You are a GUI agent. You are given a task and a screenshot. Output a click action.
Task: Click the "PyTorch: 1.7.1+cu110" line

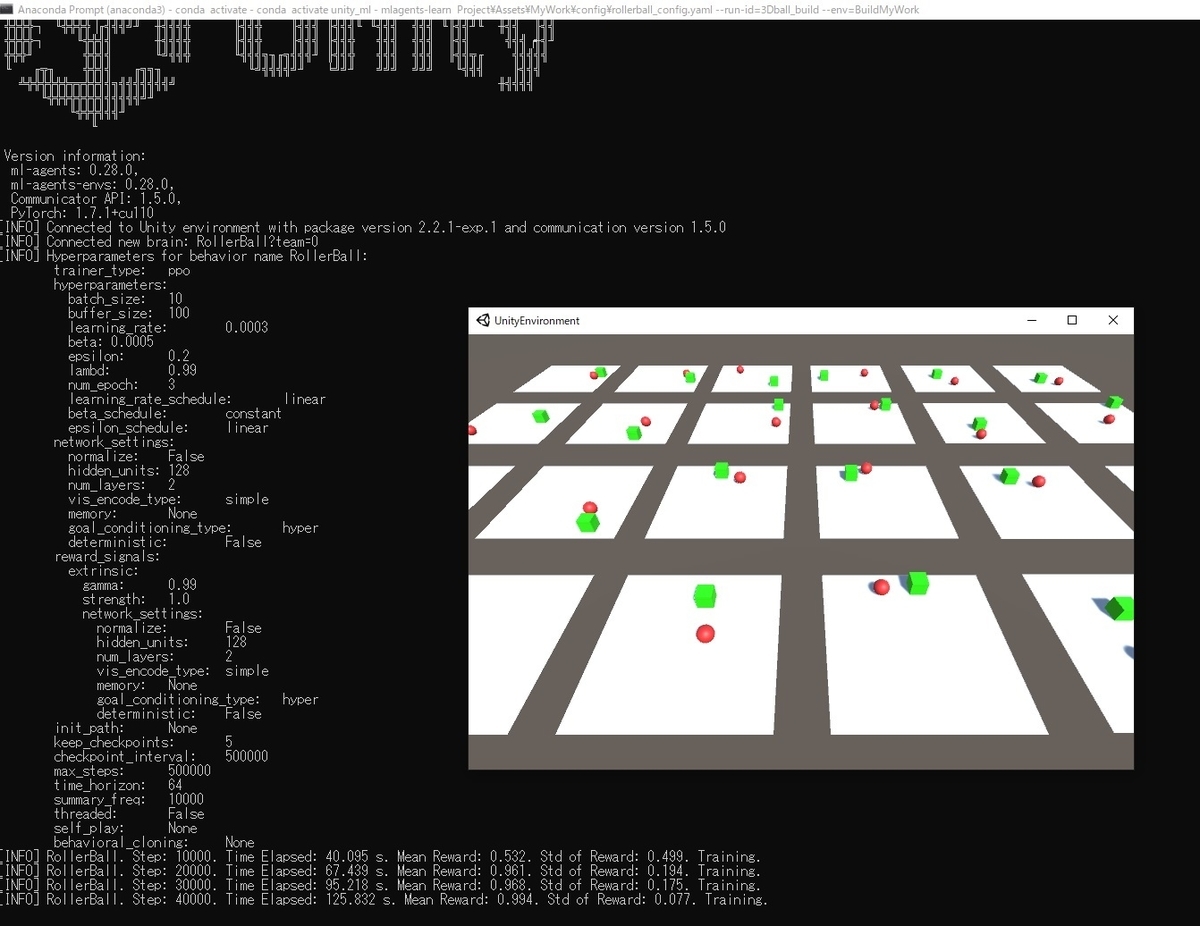tap(82, 213)
